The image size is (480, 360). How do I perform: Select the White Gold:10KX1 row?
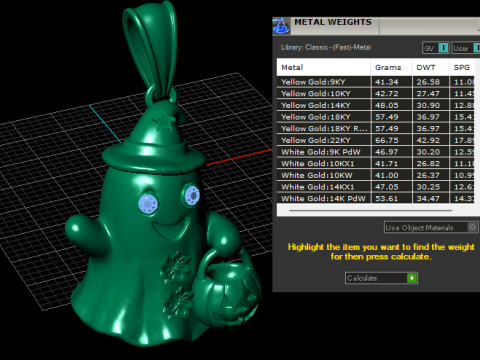point(376,163)
